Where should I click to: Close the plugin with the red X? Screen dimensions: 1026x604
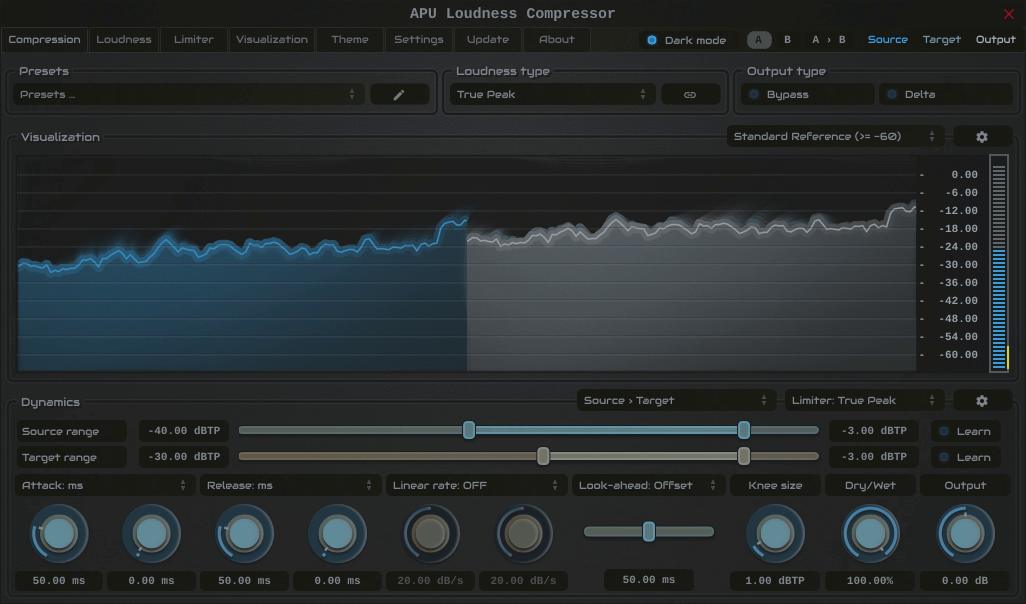point(1008,14)
